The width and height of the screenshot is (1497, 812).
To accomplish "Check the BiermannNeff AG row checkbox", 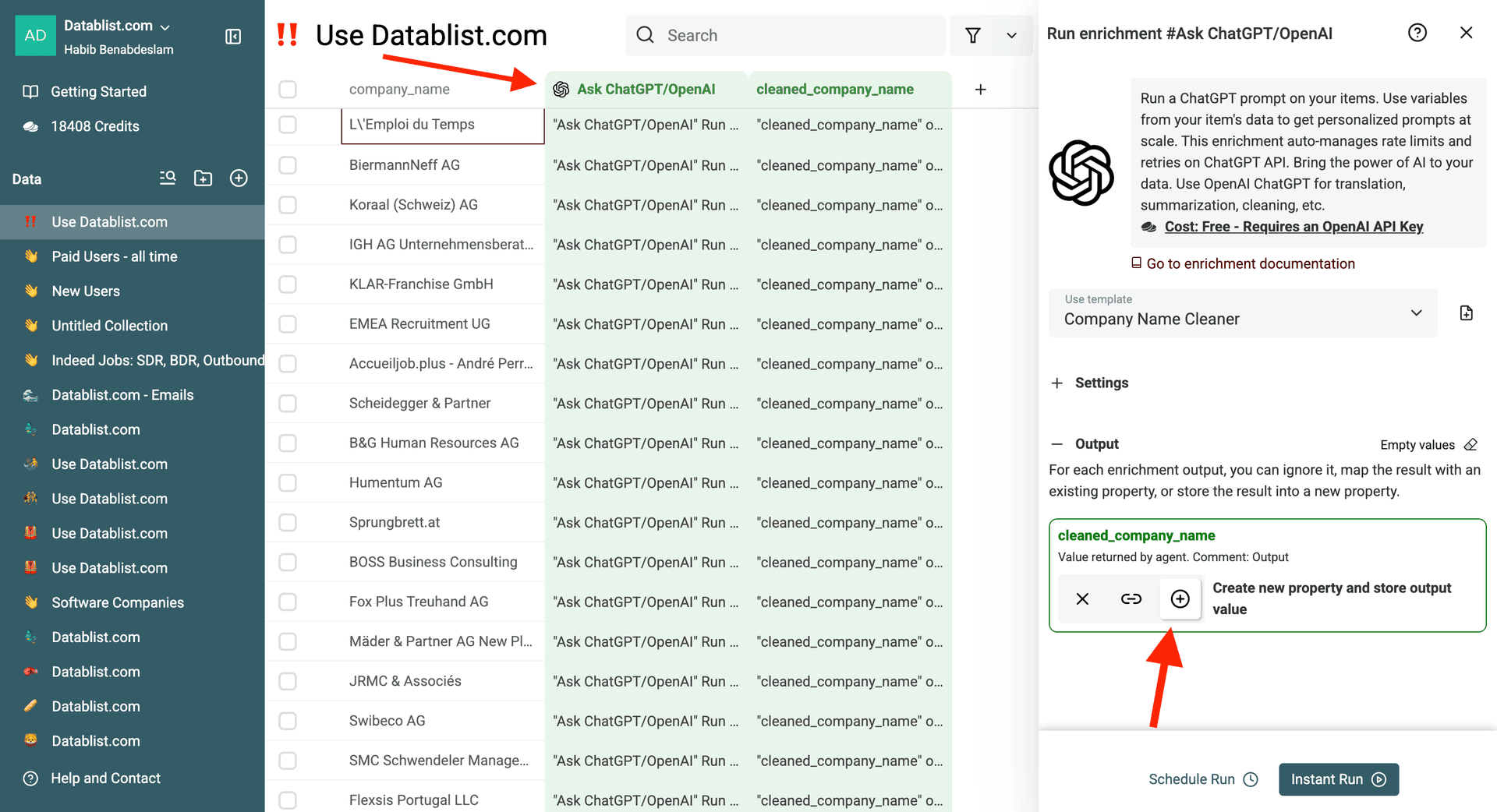I will [288, 165].
